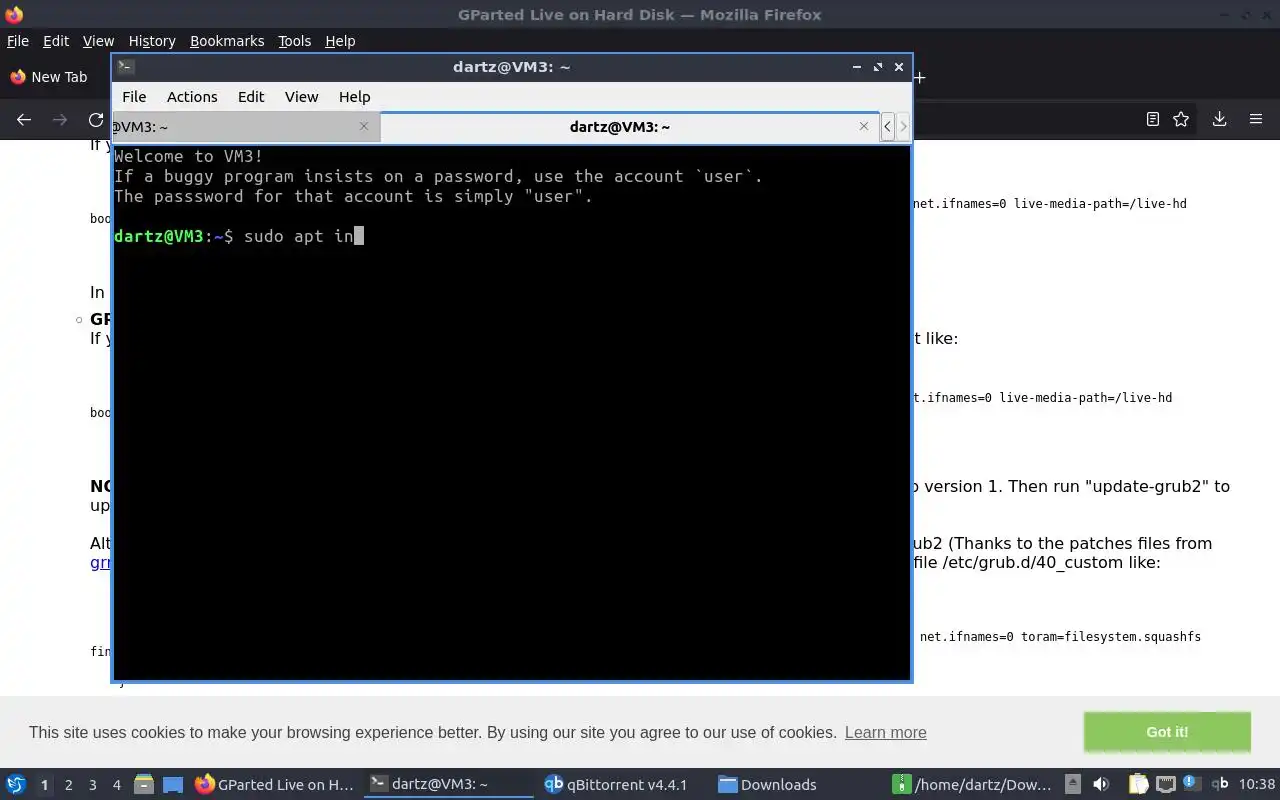
Task: Click the qBittorrent system tray icon
Action: pyautogui.click(x=1219, y=784)
